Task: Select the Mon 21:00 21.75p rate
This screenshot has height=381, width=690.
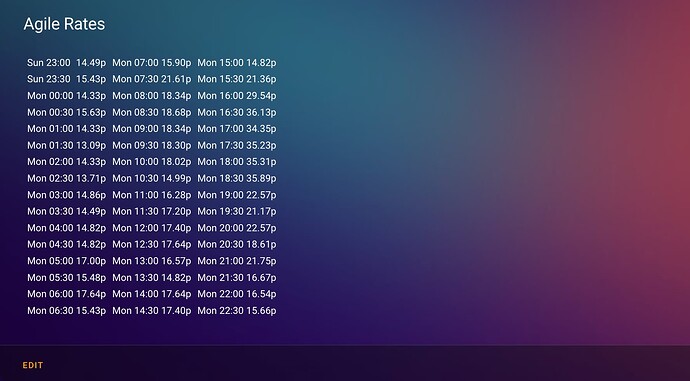Action: pyautogui.click(x=237, y=261)
